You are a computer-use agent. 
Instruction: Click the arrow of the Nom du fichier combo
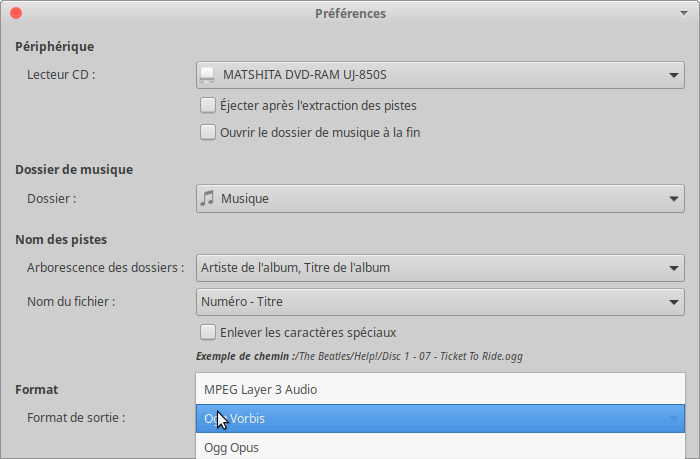(674, 302)
